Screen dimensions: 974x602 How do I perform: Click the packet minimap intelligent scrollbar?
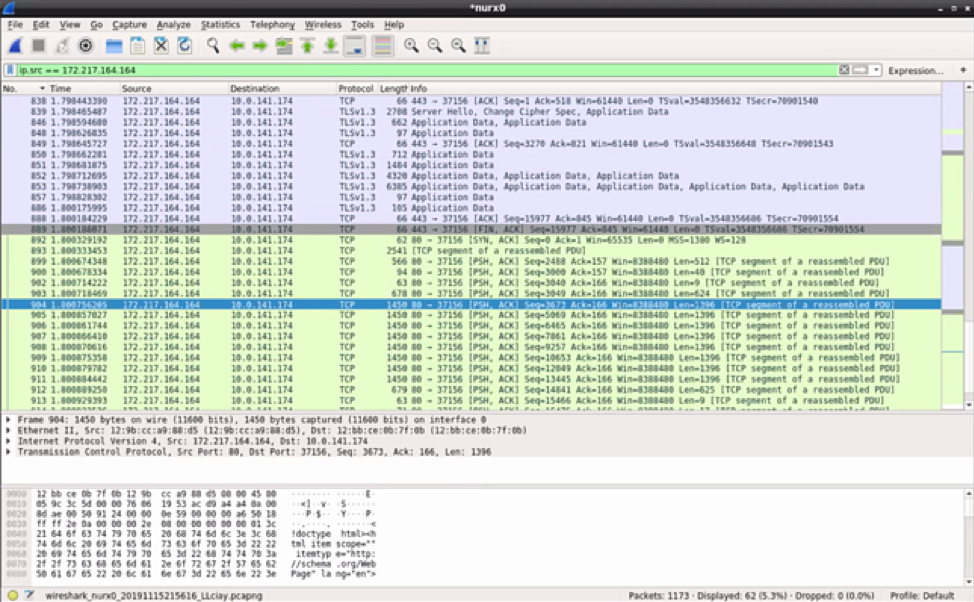[953, 245]
